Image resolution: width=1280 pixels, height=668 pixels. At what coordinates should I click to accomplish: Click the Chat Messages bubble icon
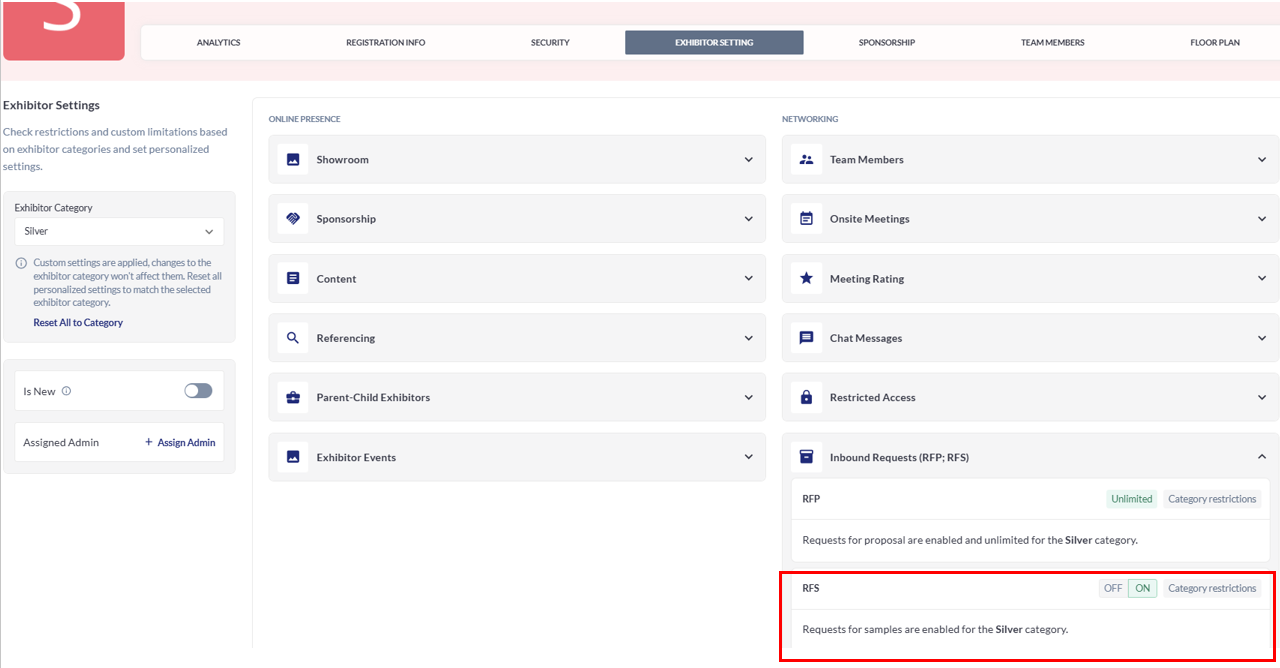pos(806,338)
